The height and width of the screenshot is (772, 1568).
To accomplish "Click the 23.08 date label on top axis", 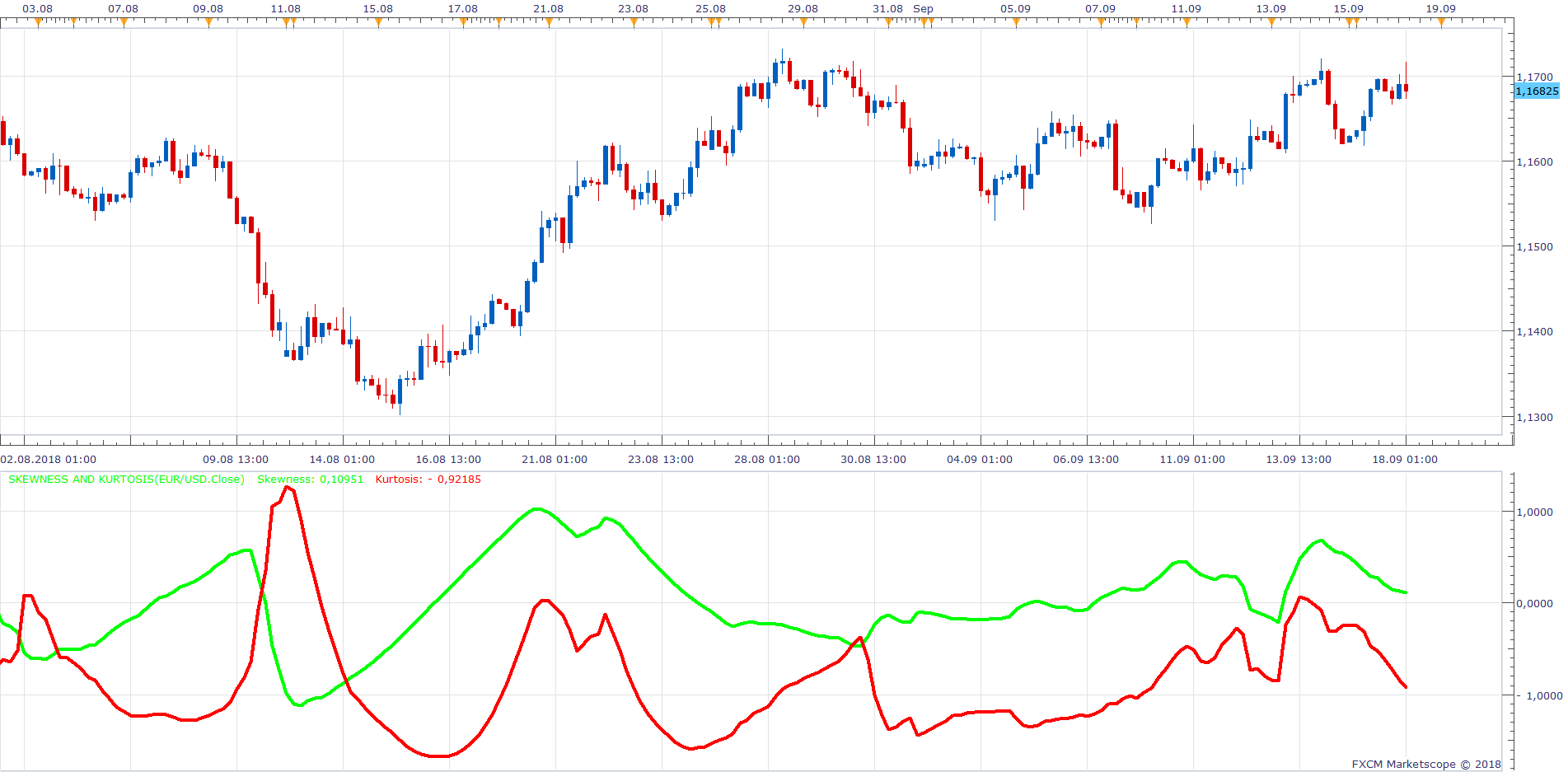I will click(633, 9).
